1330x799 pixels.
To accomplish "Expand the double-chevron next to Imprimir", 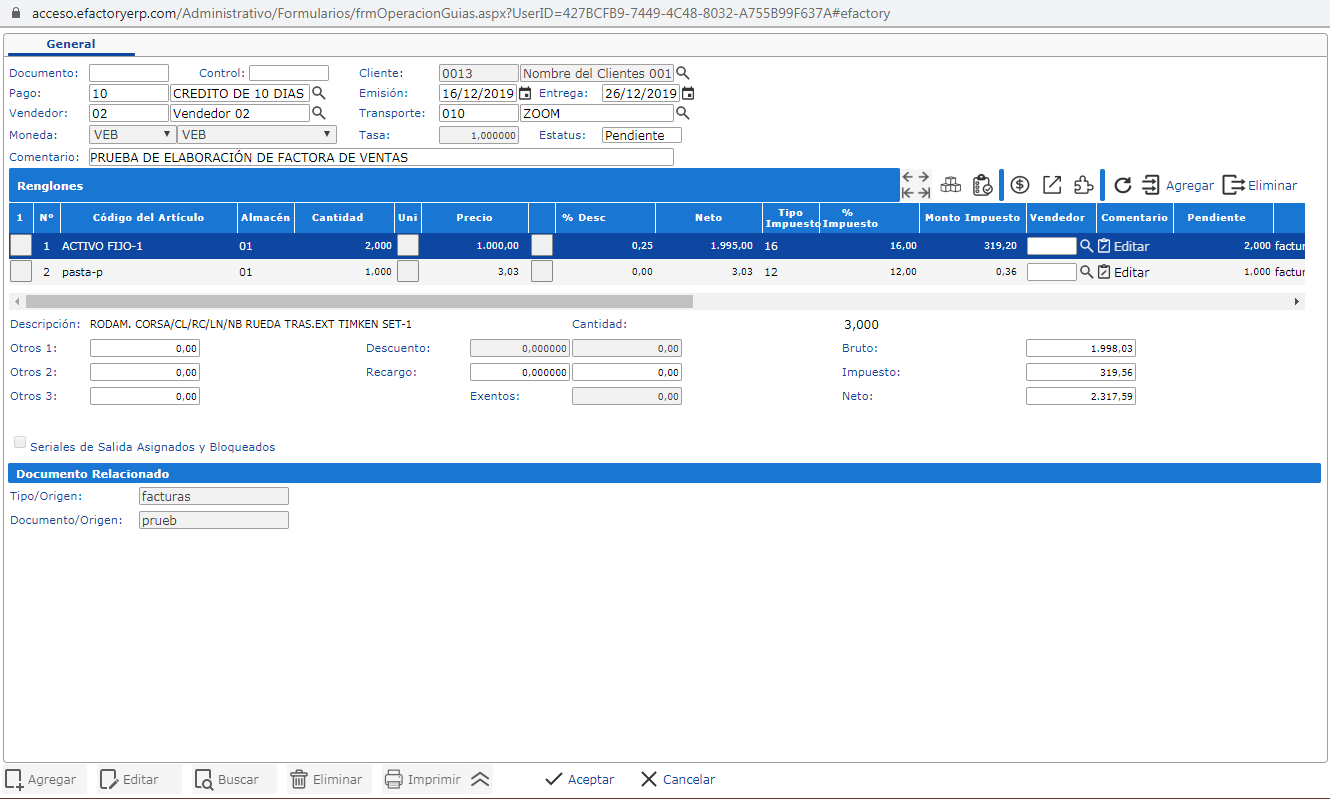I will tap(480, 780).
